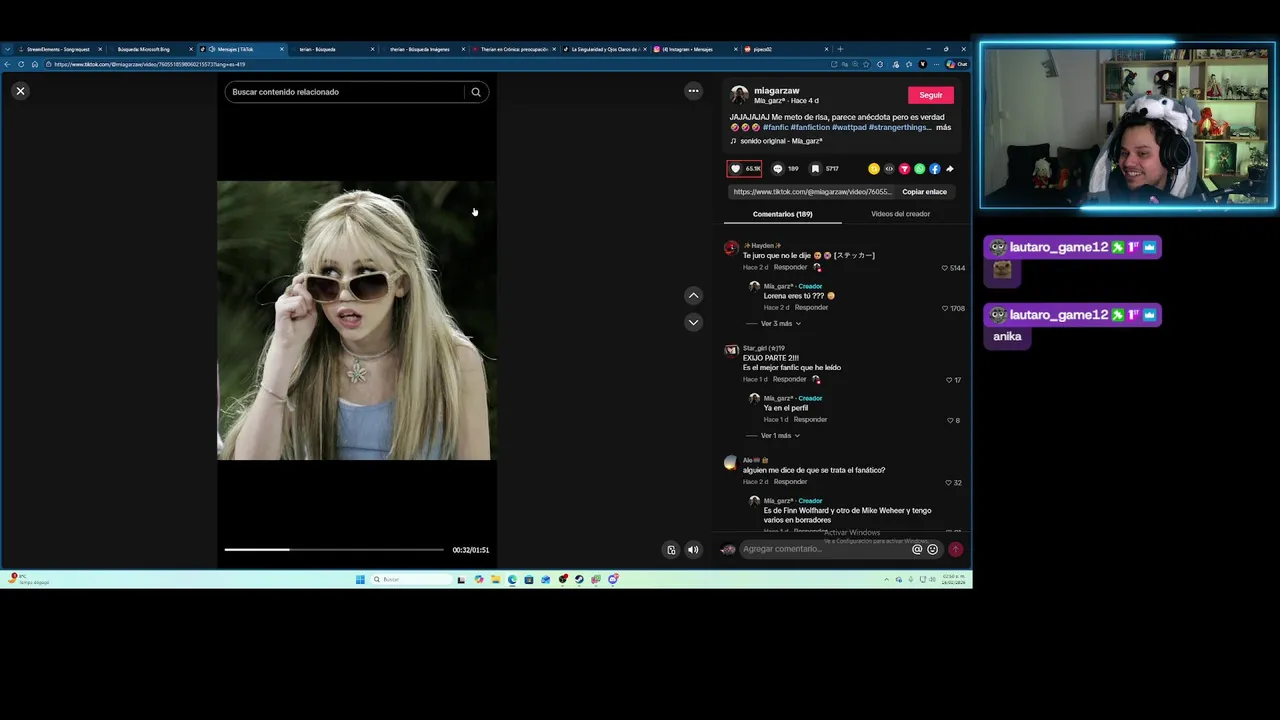The width and height of the screenshot is (1280, 720).
Task: Open the Instagram Mensajes browser tab
Action: pos(687,49)
